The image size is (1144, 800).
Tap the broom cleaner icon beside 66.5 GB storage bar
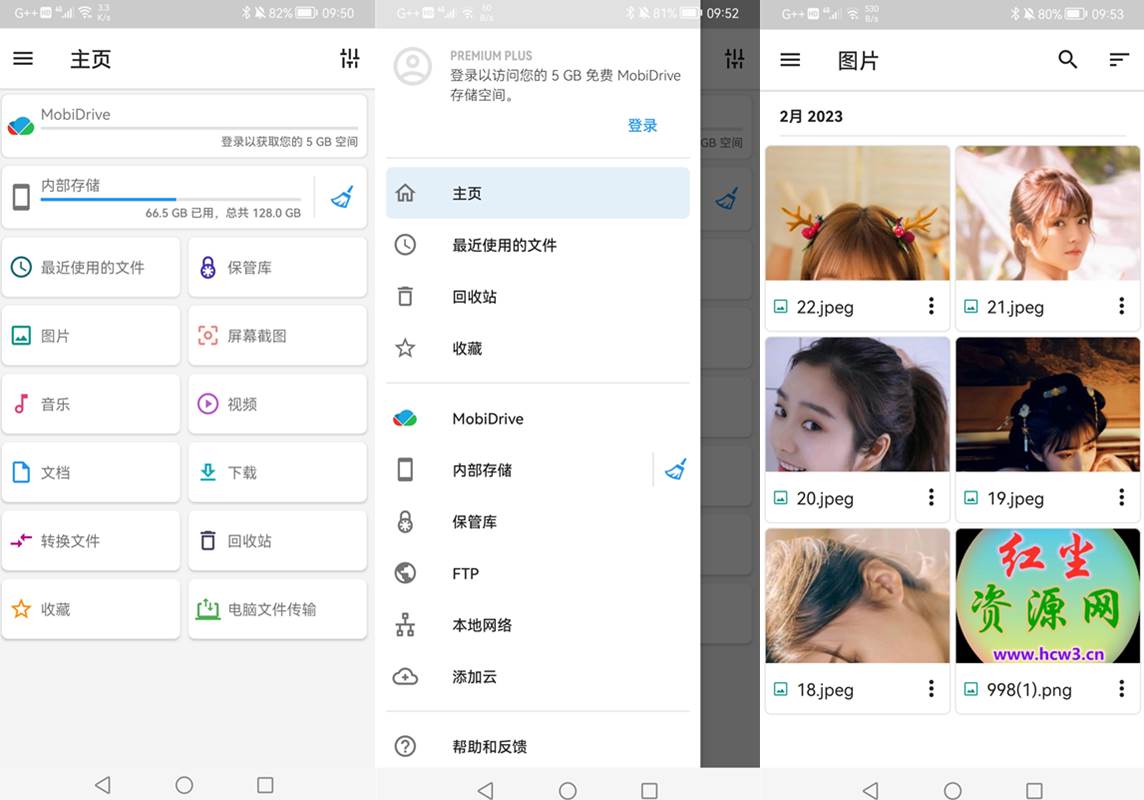pyautogui.click(x=342, y=197)
